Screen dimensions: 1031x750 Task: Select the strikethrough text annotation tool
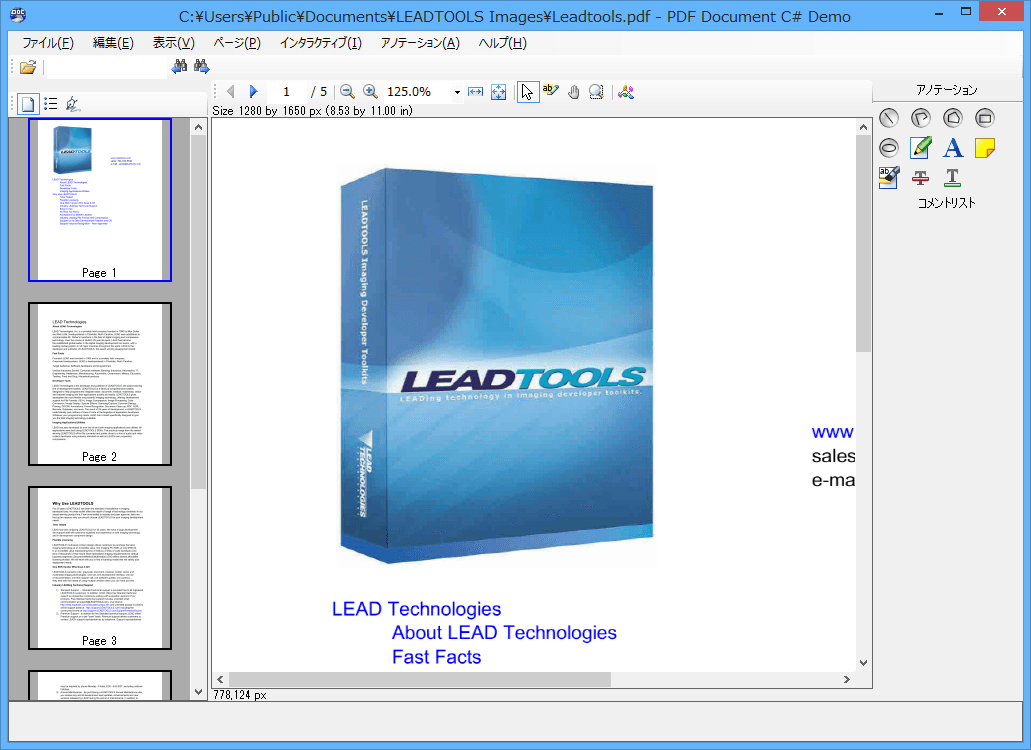[x=921, y=177]
